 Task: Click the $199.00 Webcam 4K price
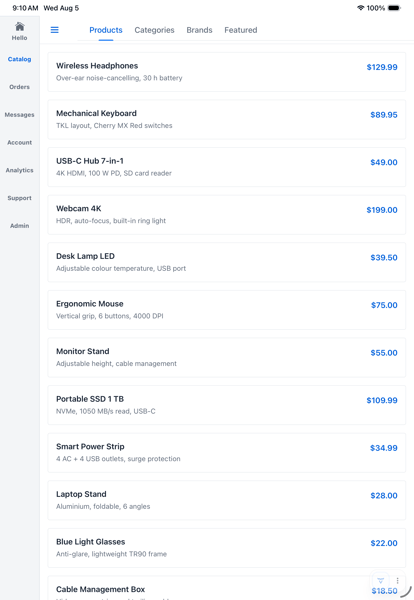coord(382,210)
